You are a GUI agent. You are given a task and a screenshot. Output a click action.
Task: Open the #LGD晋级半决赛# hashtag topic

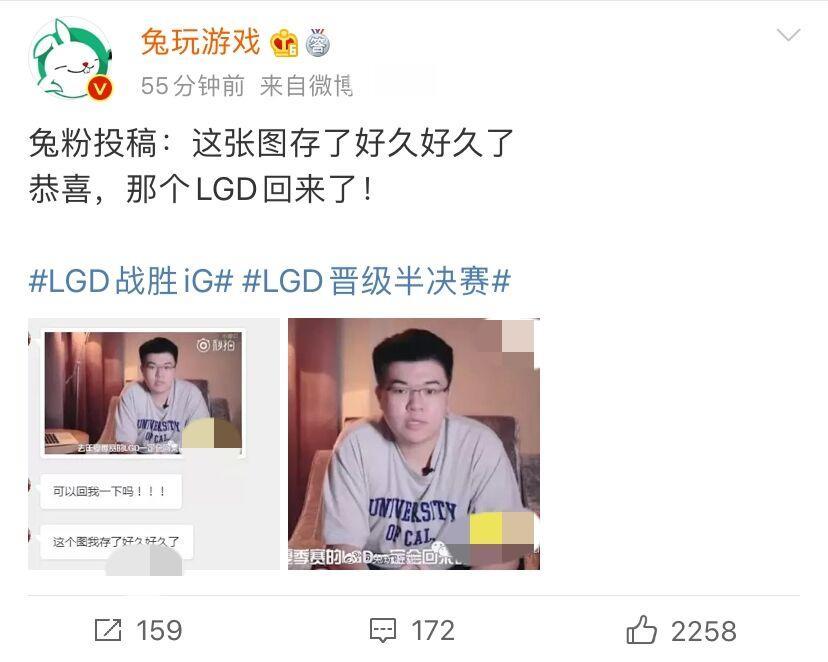(377, 280)
